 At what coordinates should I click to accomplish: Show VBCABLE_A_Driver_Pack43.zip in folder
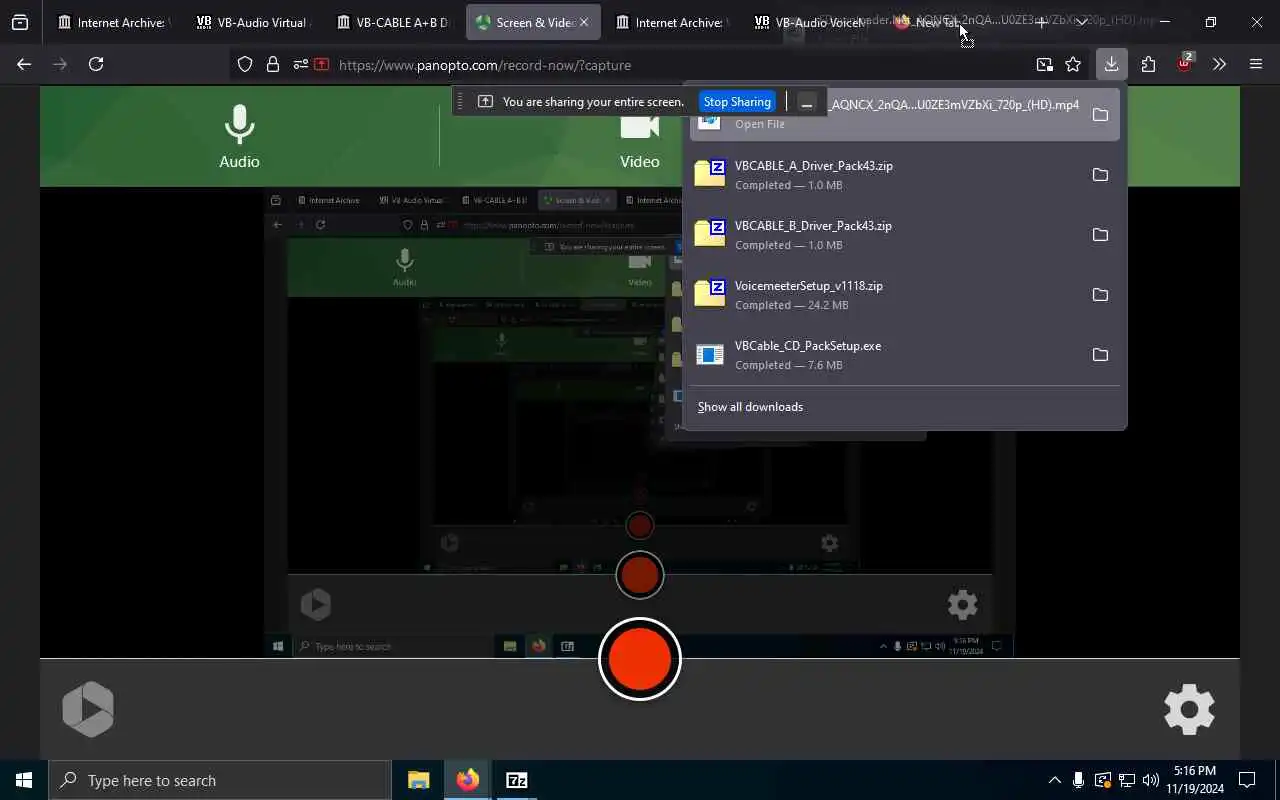click(x=1100, y=175)
